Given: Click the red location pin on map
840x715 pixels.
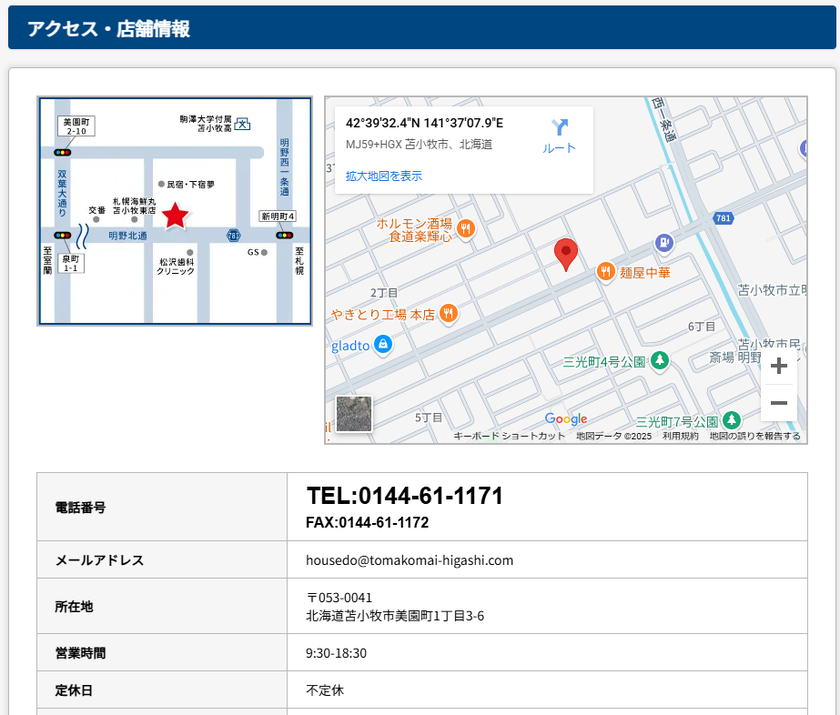Looking at the screenshot, I should [566, 255].
